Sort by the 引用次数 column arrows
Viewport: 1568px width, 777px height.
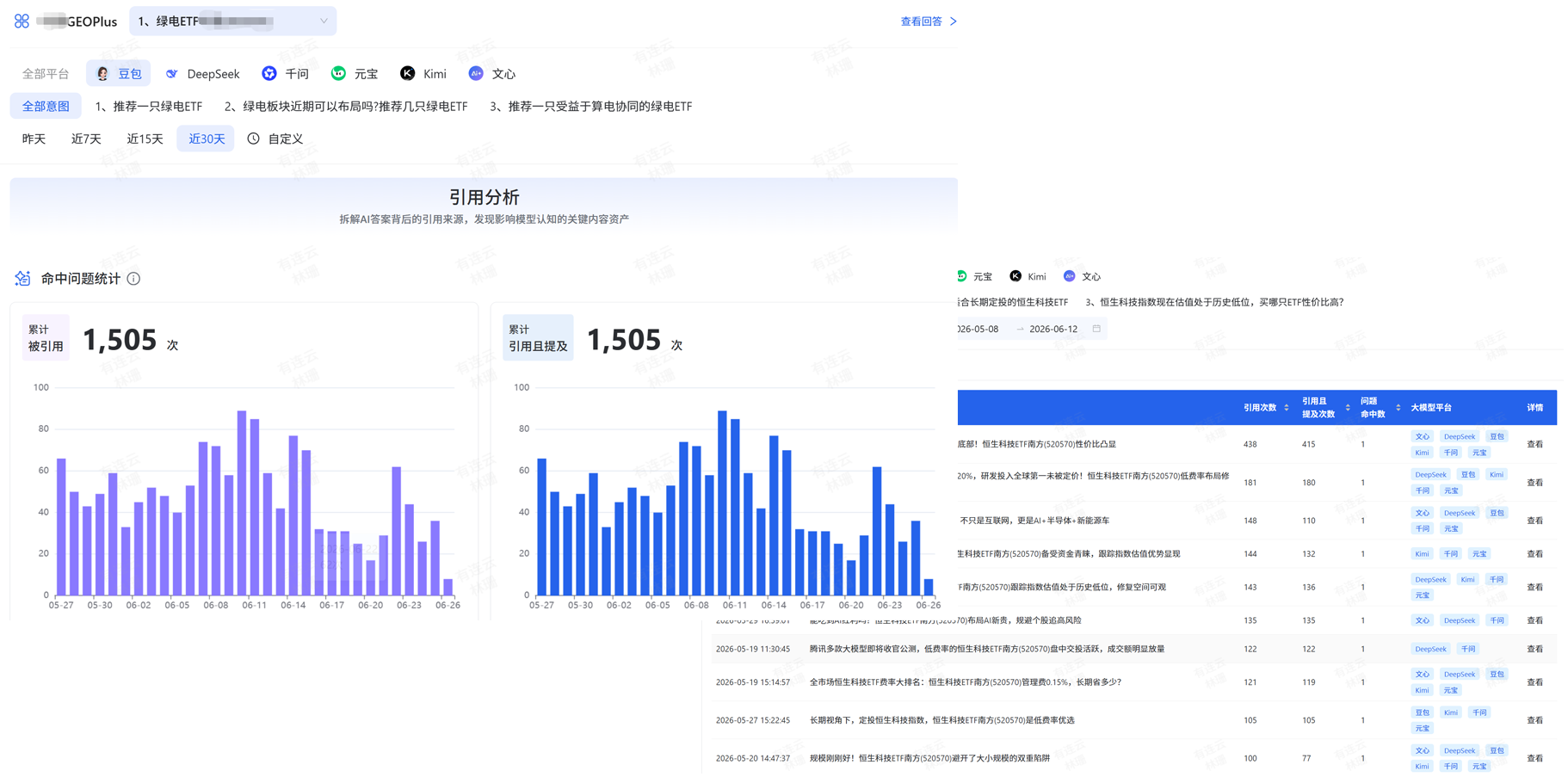[1287, 408]
